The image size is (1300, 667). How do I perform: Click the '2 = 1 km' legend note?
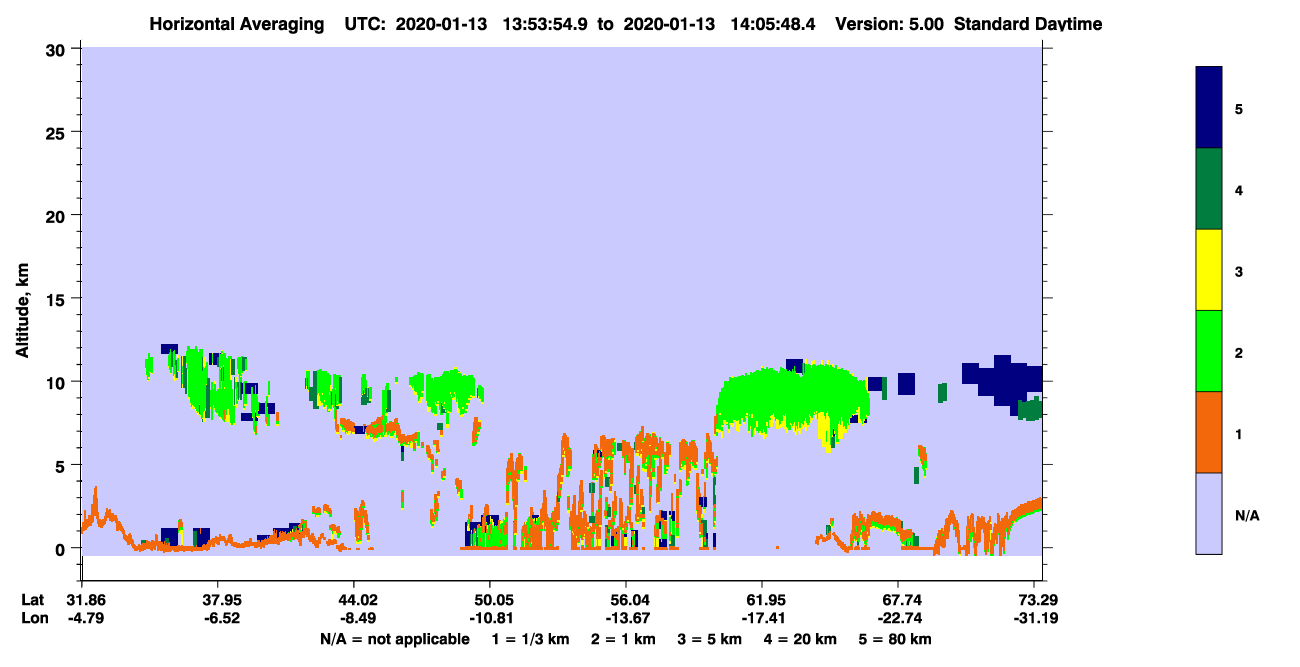625,639
